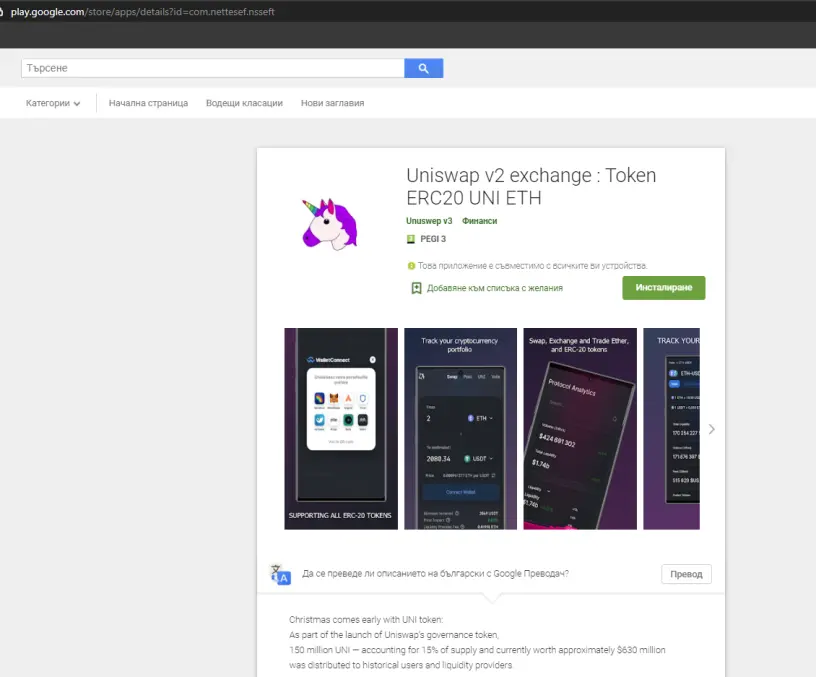
Task: Click the Google Translate icon
Action: pyautogui.click(x=281, y=575)
